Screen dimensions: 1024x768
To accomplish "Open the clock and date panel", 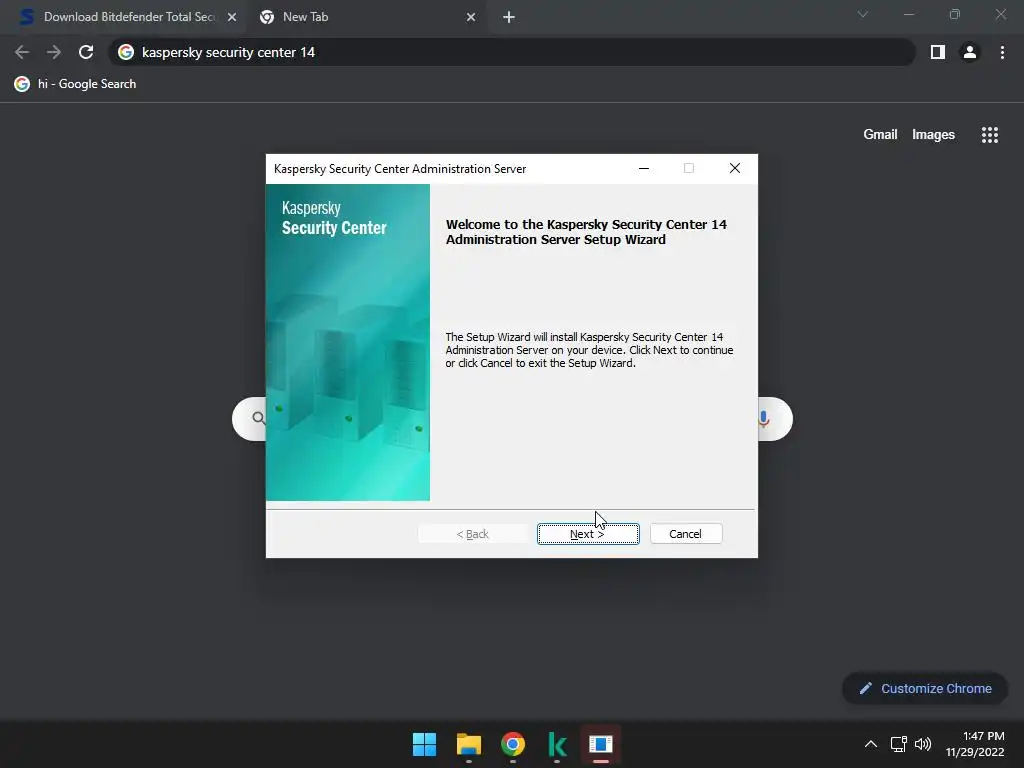I will pos(975,744).
